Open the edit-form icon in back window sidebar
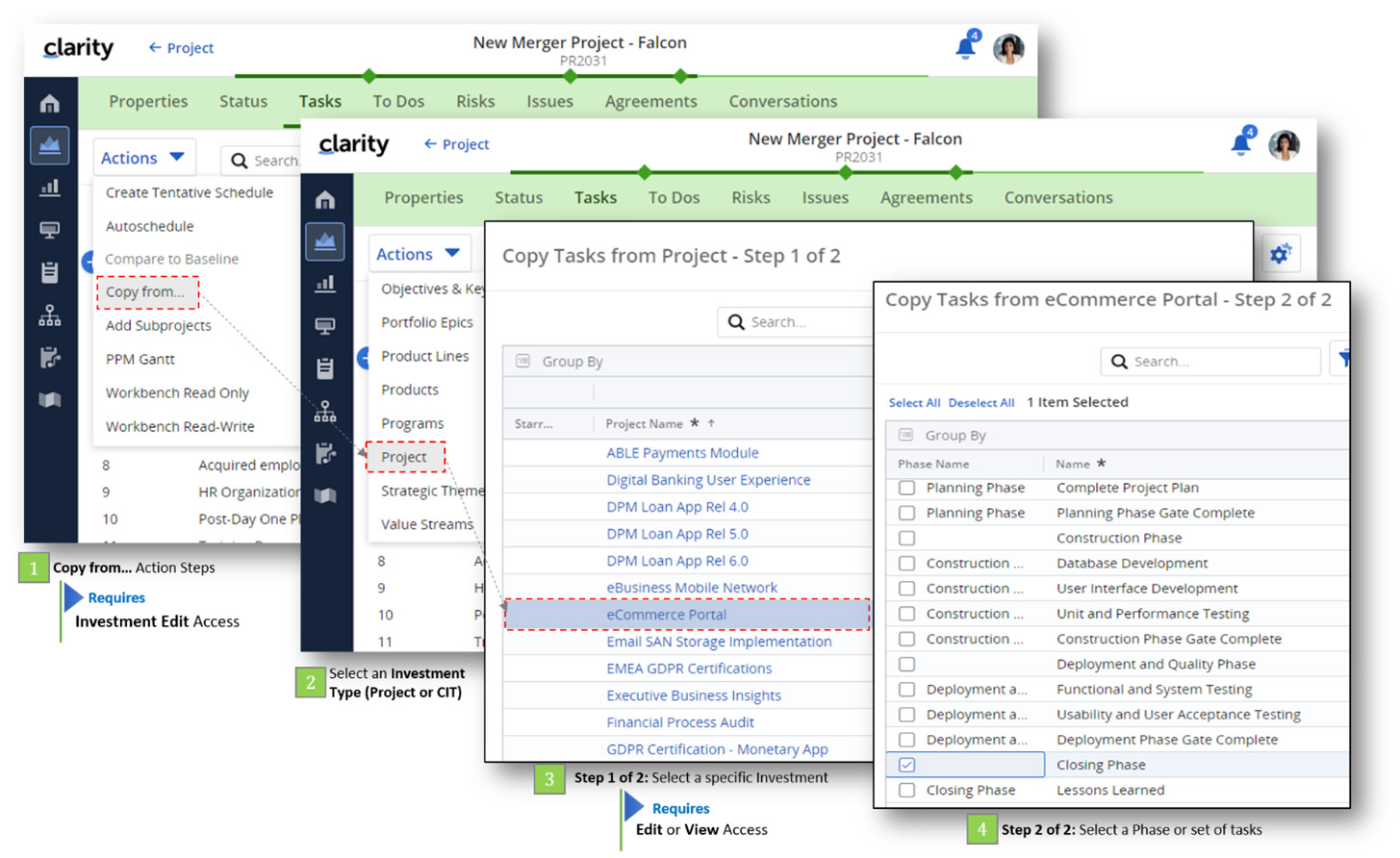The height and width of the screenshot is (858, 1400). (x=50, y=358)
